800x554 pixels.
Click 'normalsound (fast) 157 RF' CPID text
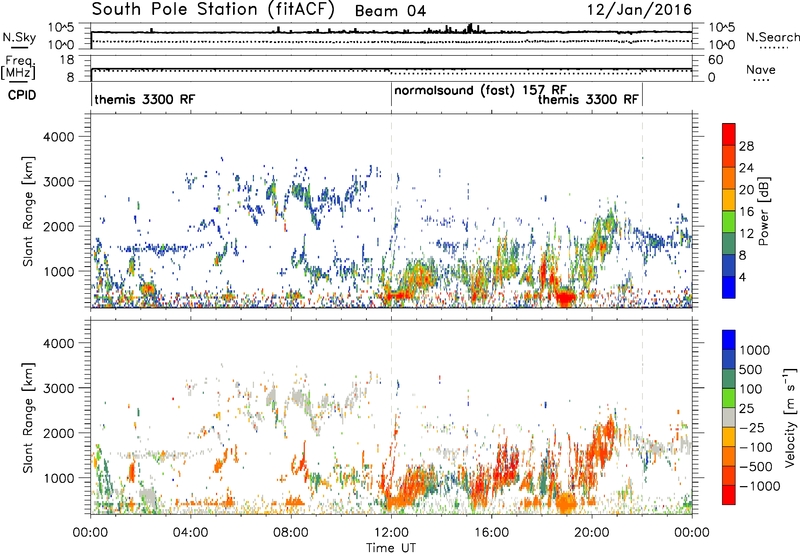pyautogui.click(x=480, y=90)
